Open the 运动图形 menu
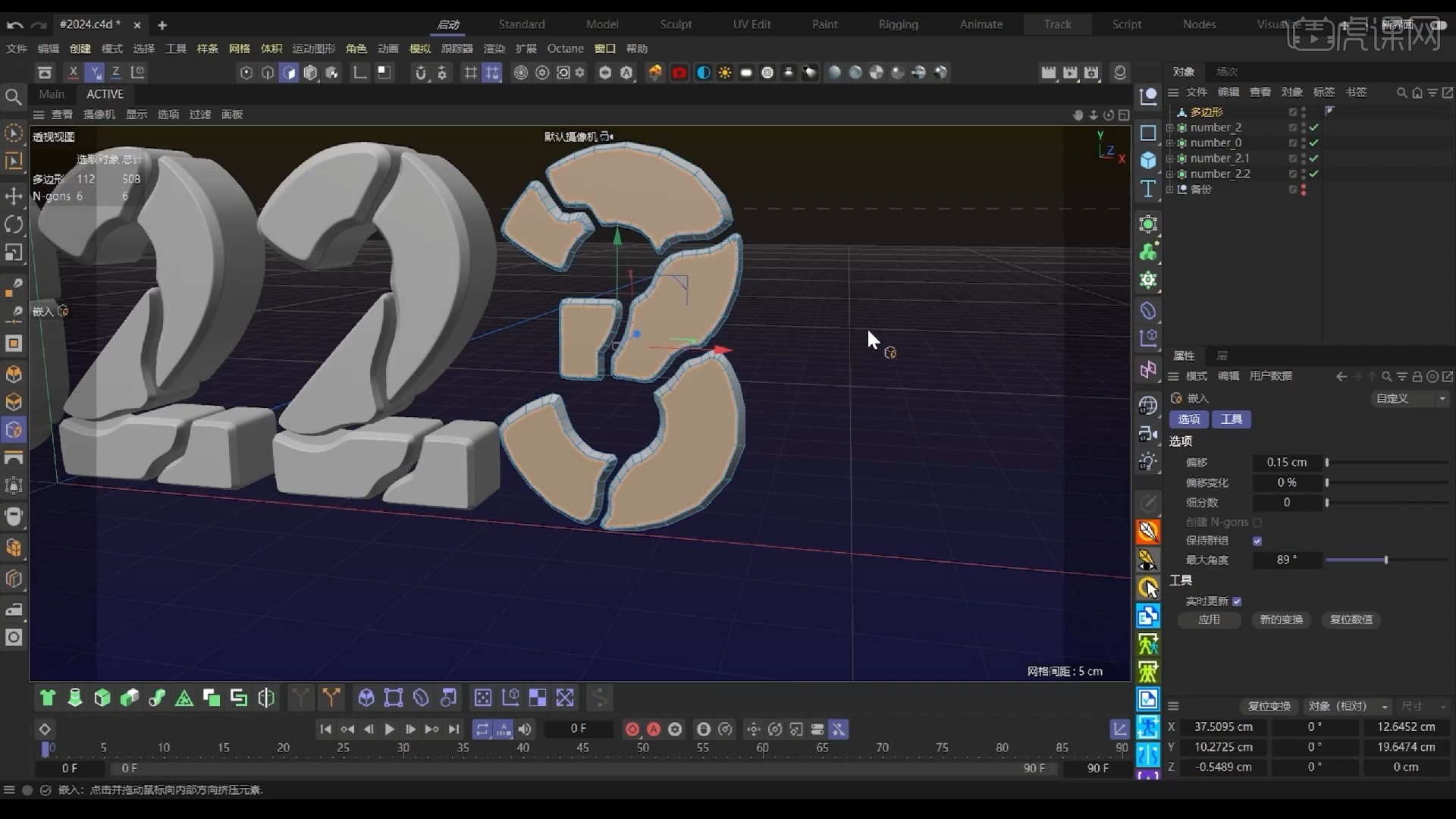 coord(313,49)
